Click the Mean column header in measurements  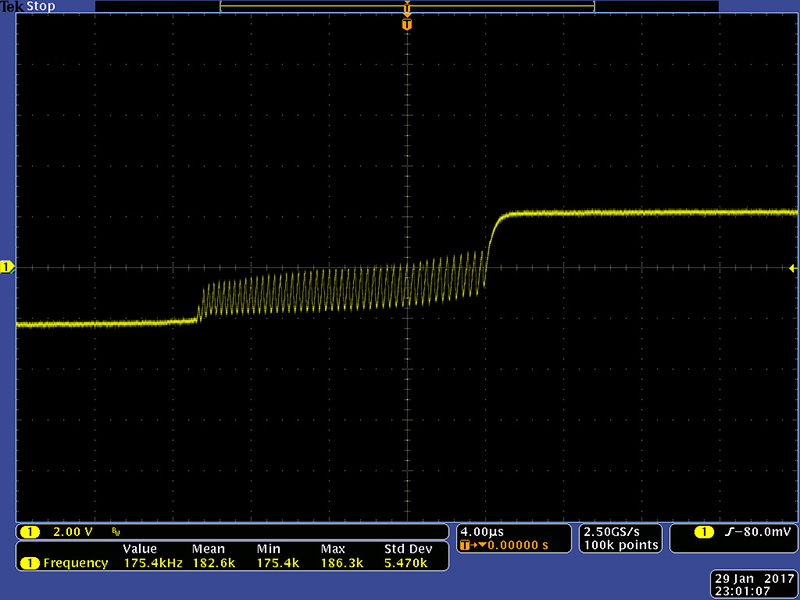pyautogui.click(x=206, y=549)
